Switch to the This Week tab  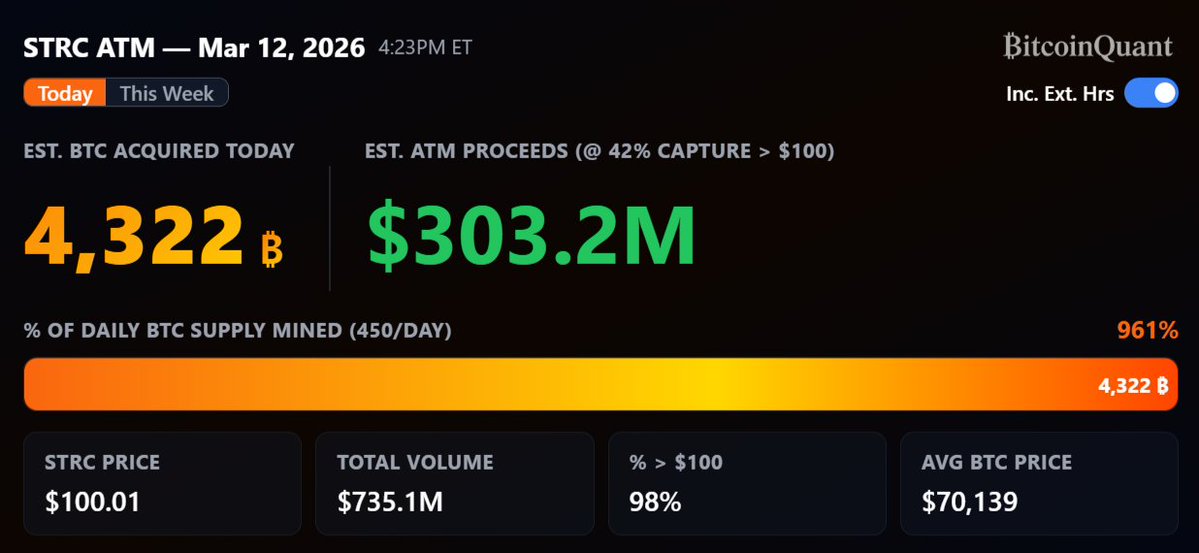coord(167,94)
